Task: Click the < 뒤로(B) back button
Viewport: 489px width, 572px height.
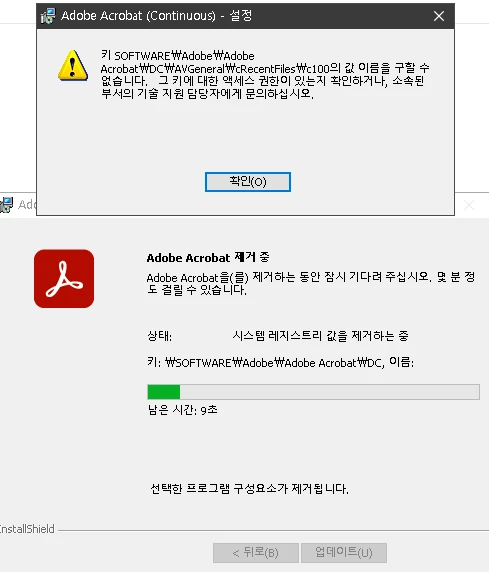Action: click(x=256, y=553)
